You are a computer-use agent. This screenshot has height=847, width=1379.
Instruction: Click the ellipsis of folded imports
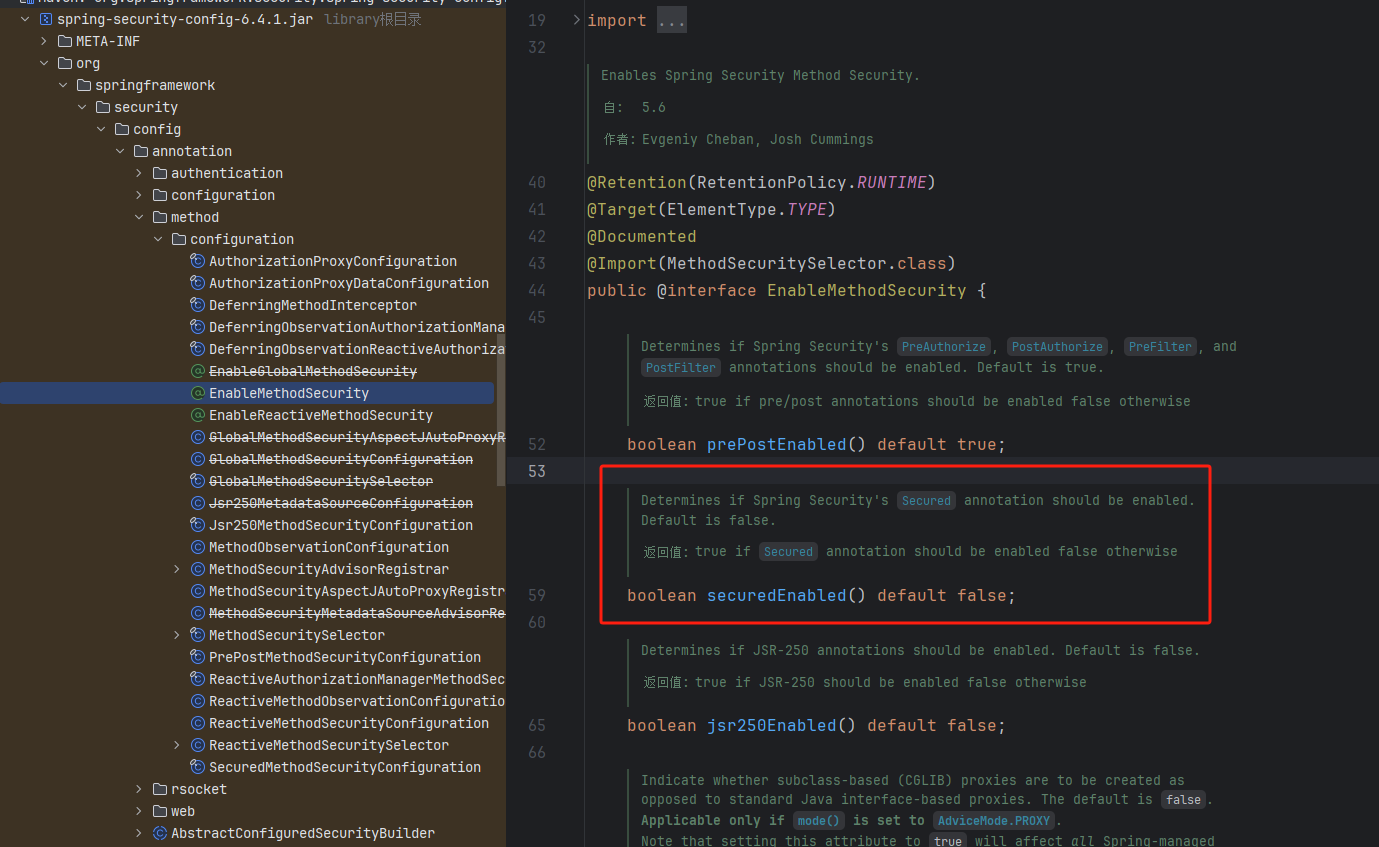(x=671, y=20)
